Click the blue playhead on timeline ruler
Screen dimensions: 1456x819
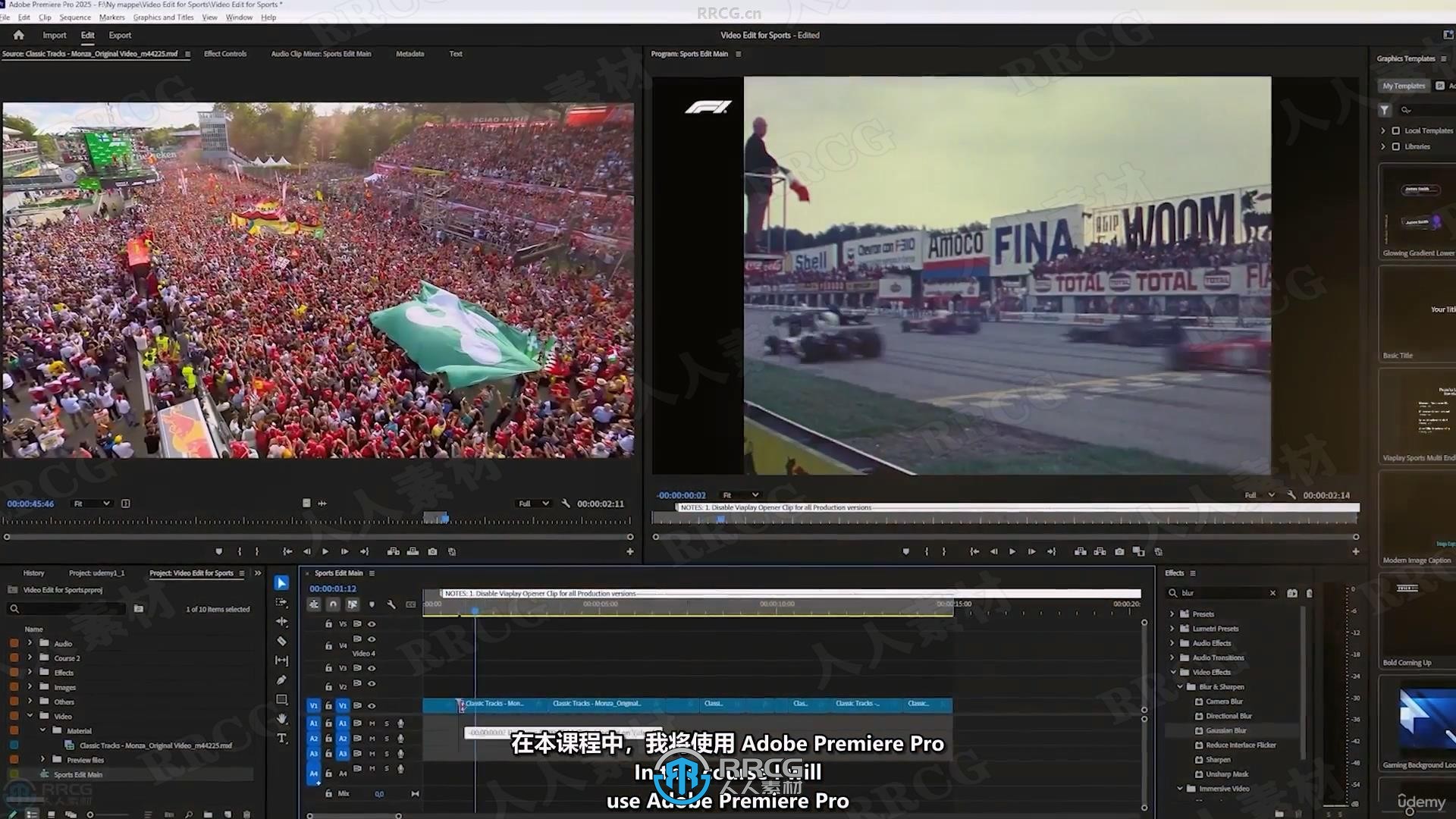coord(475,610)
